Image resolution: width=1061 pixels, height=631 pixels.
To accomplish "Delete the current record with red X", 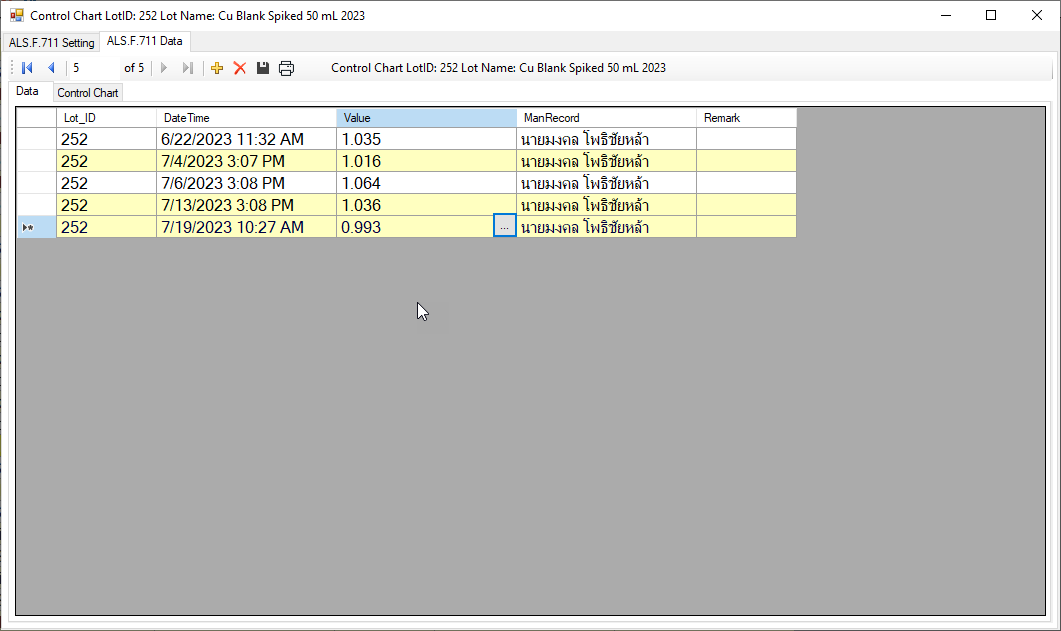I will point(240,68).
